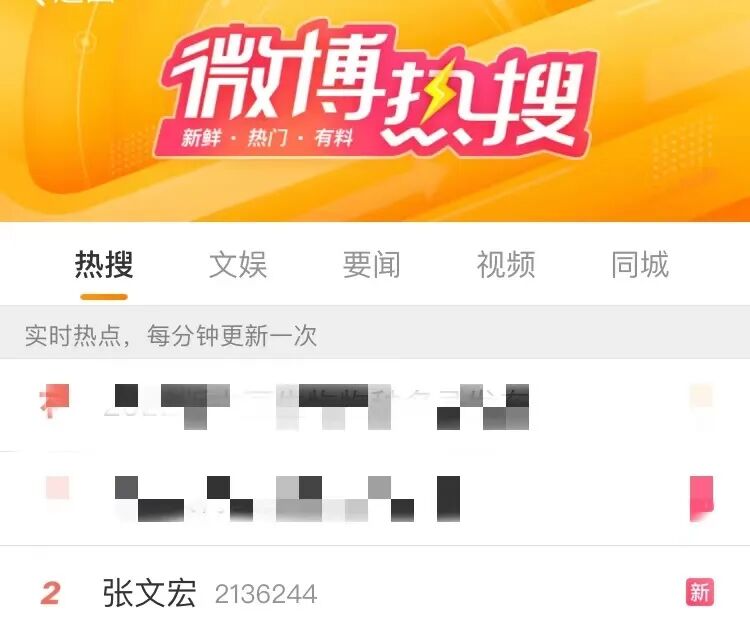Select the 视频 tab

point(506,264)
